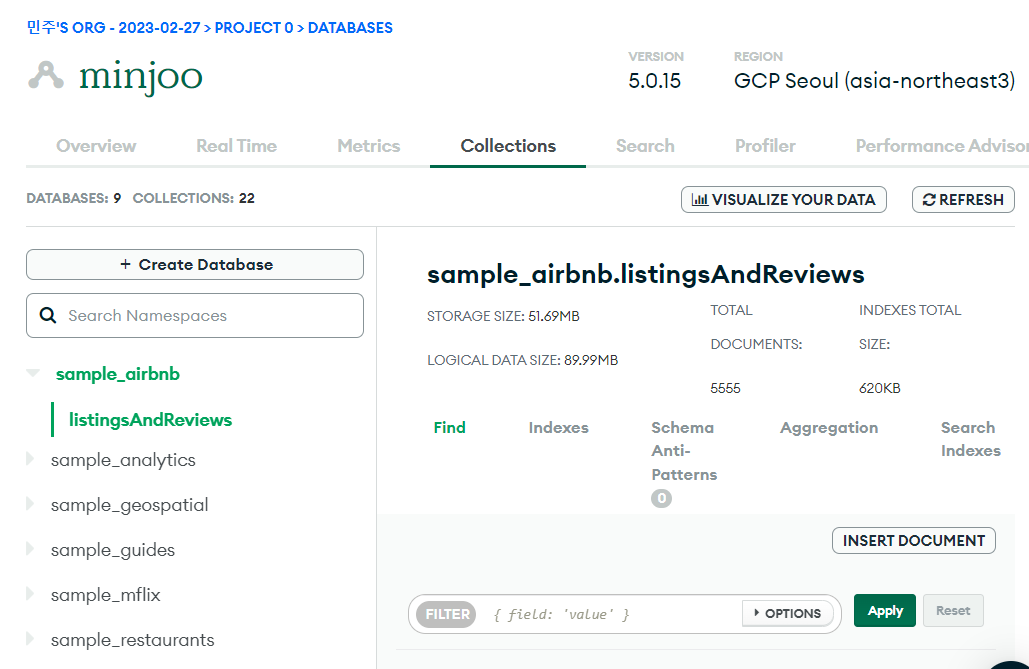
Task: Open the Overview tab
Action: 96,146
